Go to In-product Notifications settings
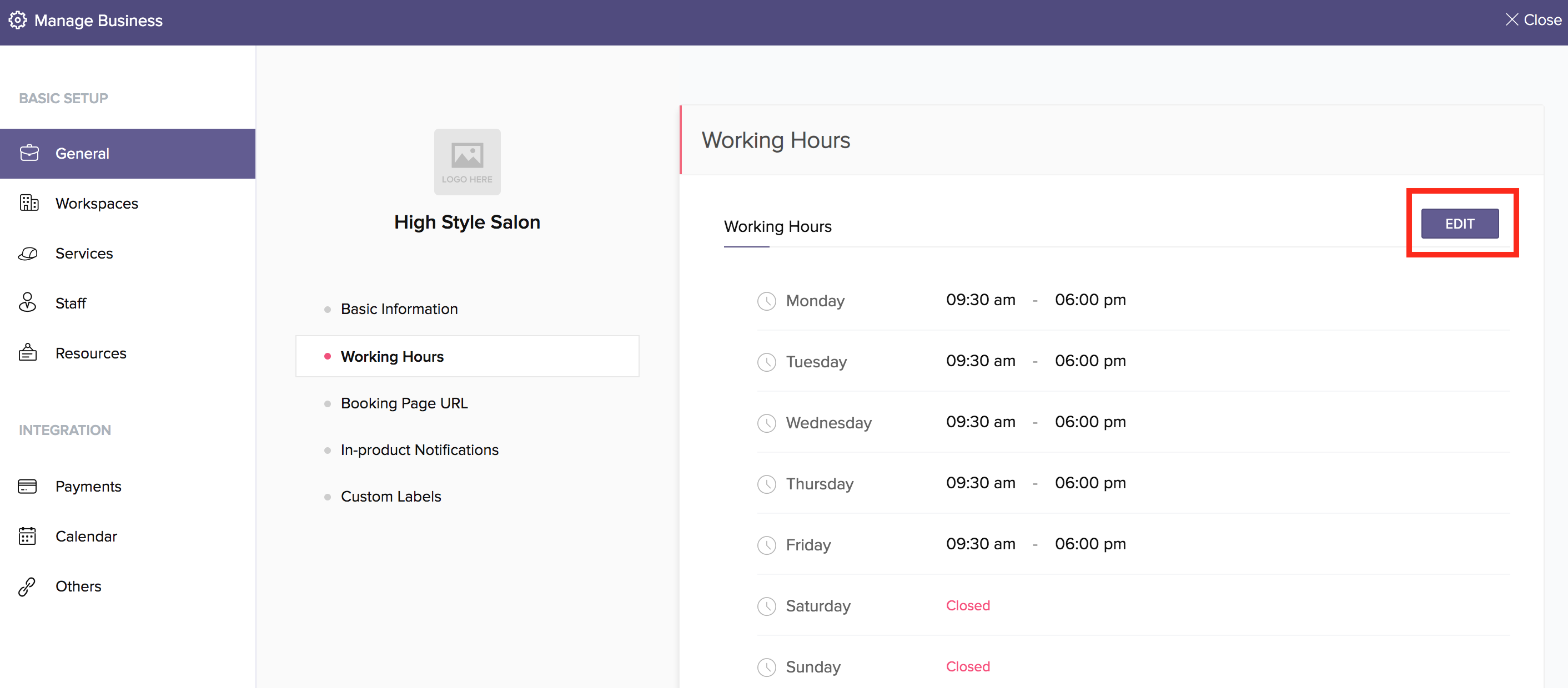The image size is (1568, 688). point(419,449)
